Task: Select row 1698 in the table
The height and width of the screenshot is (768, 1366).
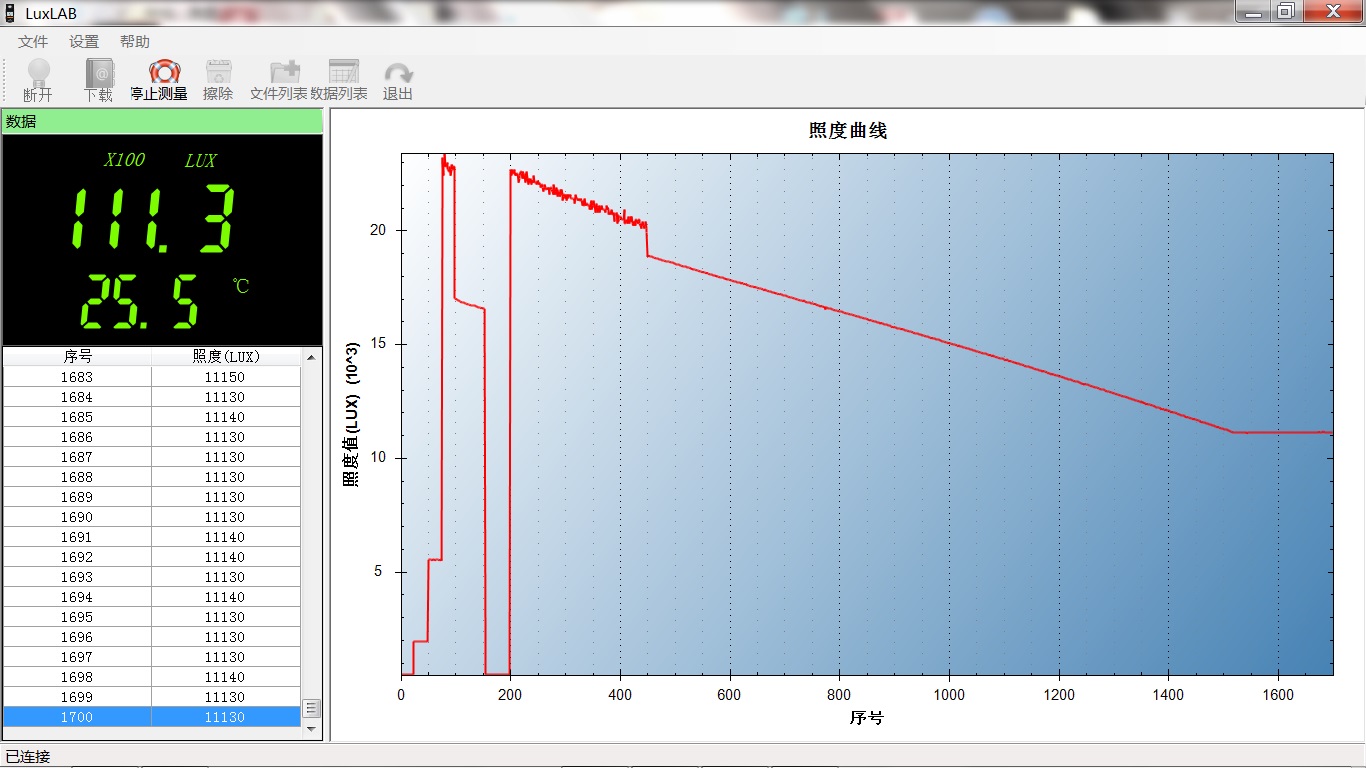Action: (x=152, y=677)
